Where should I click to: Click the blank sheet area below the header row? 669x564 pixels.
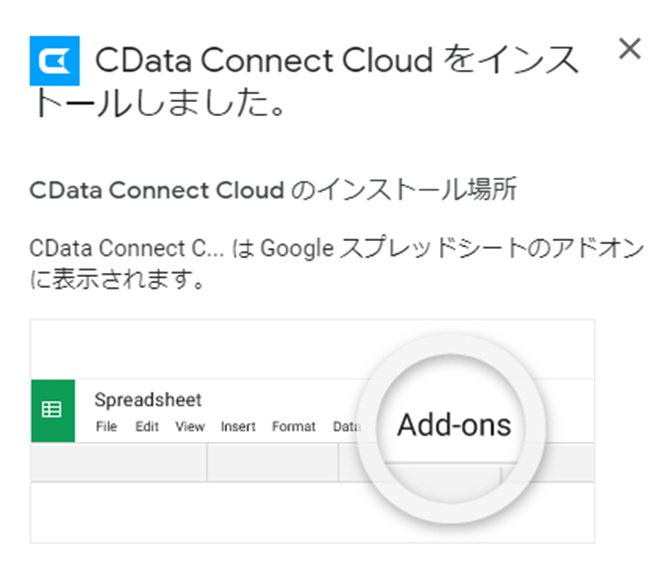192,512
